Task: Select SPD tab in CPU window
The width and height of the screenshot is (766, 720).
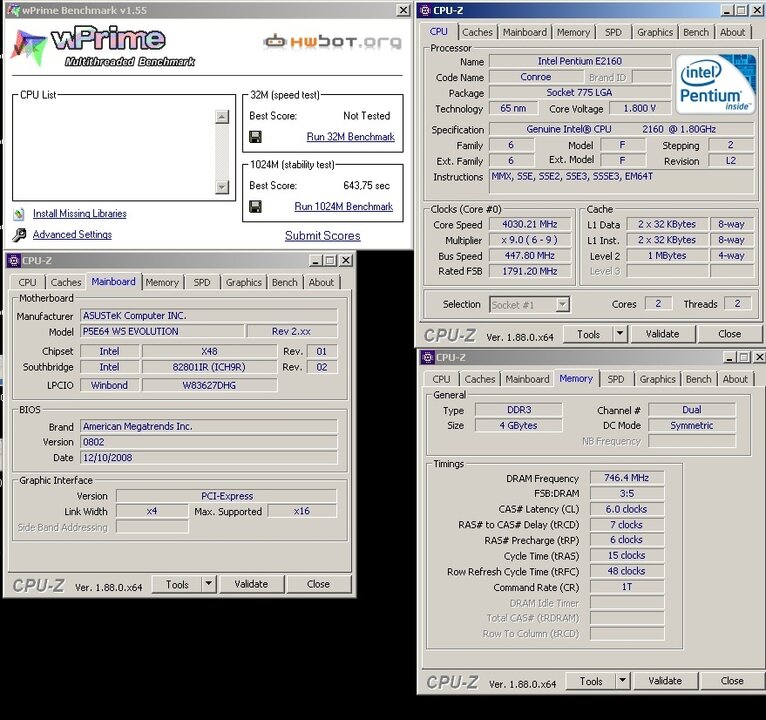Action: point(613,33)
